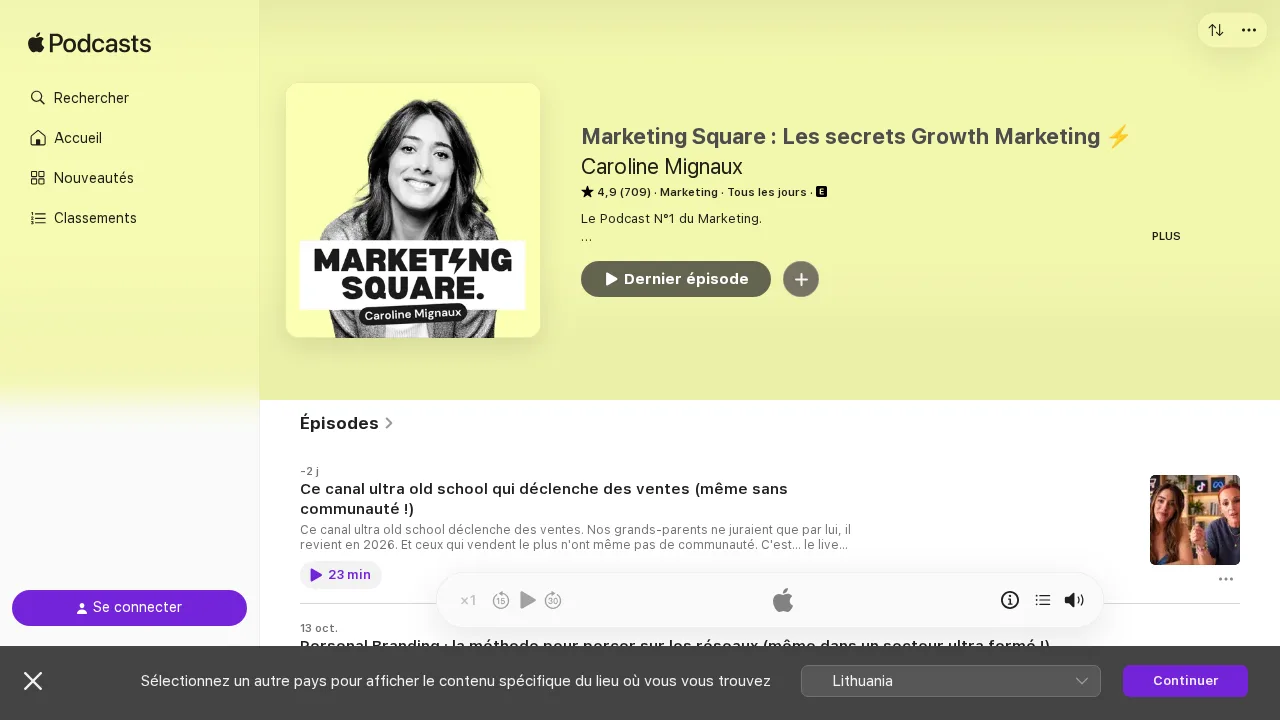1280x720 pixels.
Task: Show episode info icon in player
Action: pyautogui.click(x=1010, y=600)
